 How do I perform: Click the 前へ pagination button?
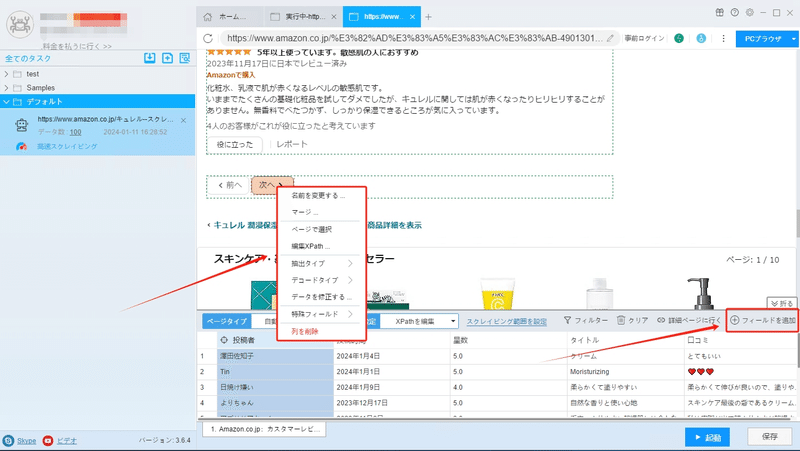(x=230, y=185)
